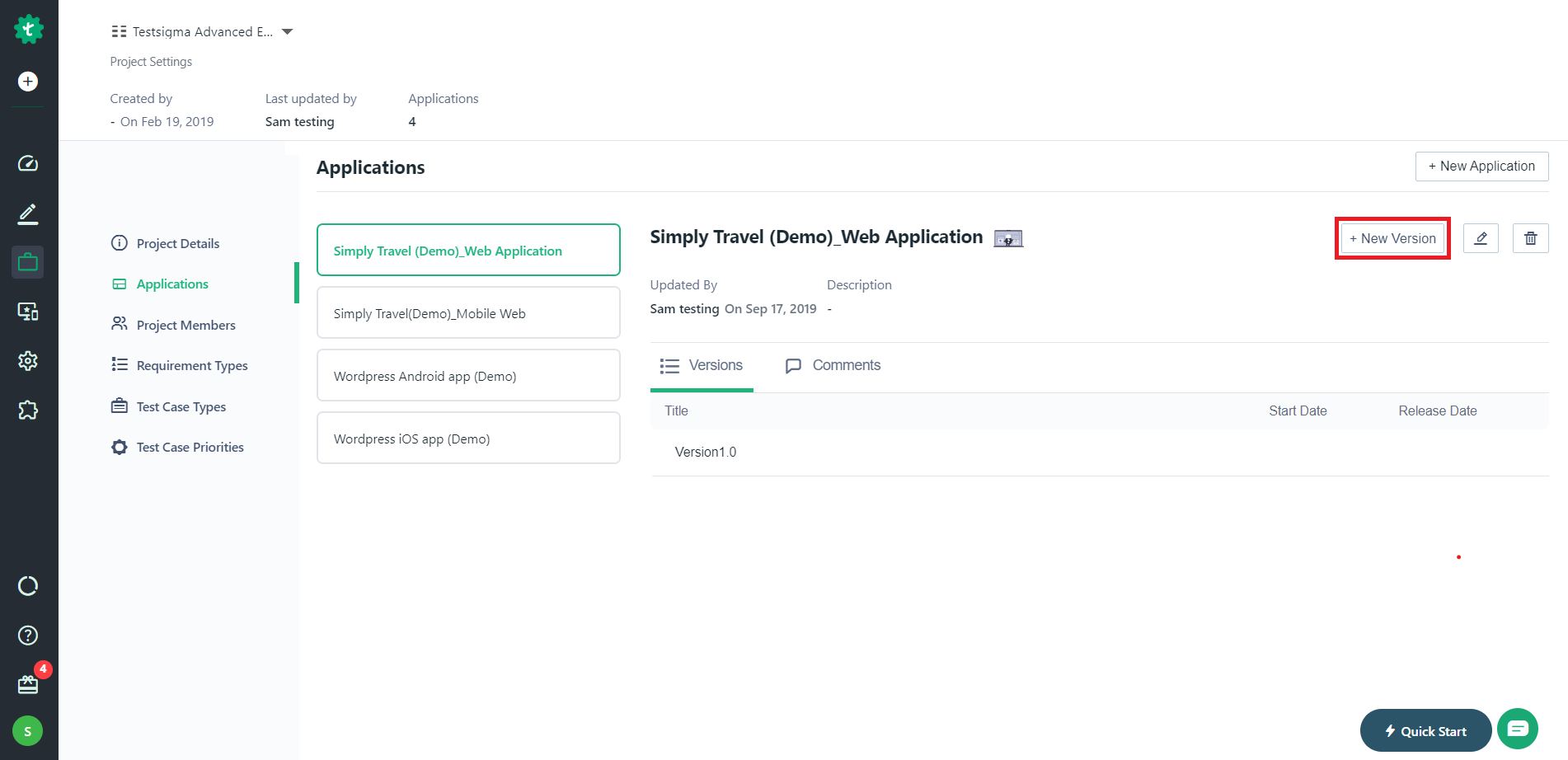1568x760 pixels.
Task: Open the puzzle piece add-ons icon
Action: click(28, 410)
